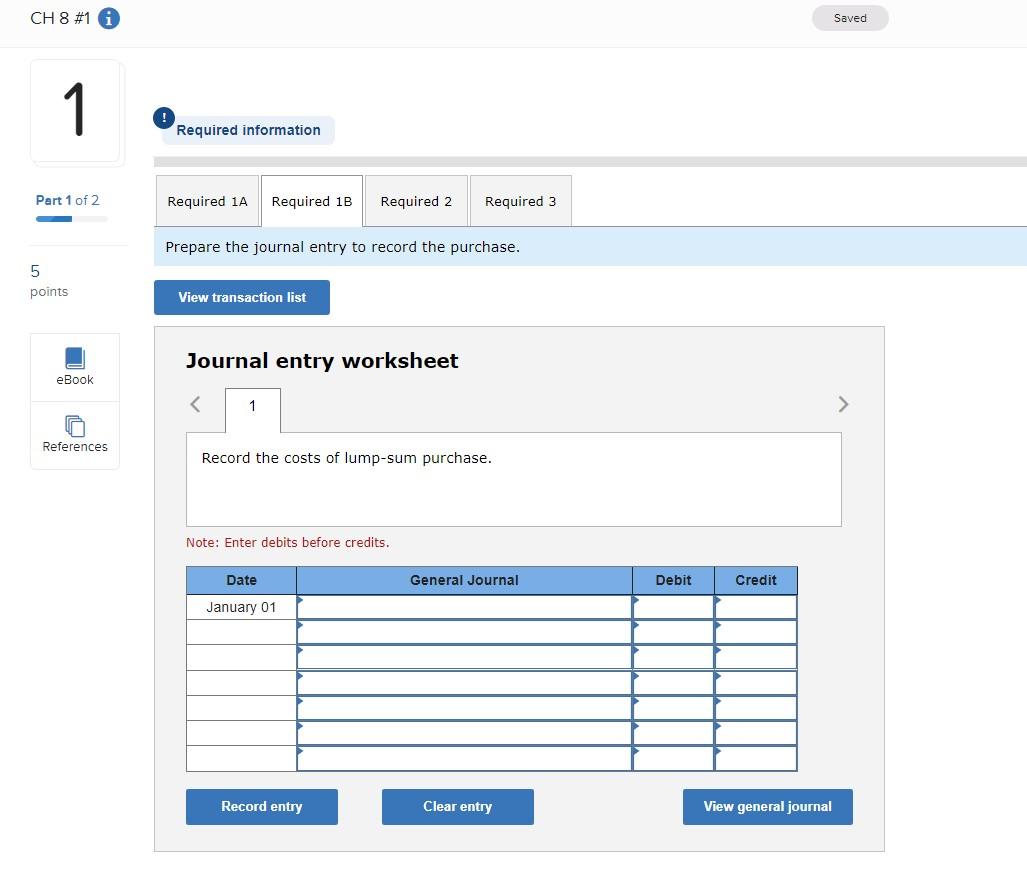Open General Journal account dropdown in second row
The width and height of the screenshot is (1027, 883).
tap(464, 632)
